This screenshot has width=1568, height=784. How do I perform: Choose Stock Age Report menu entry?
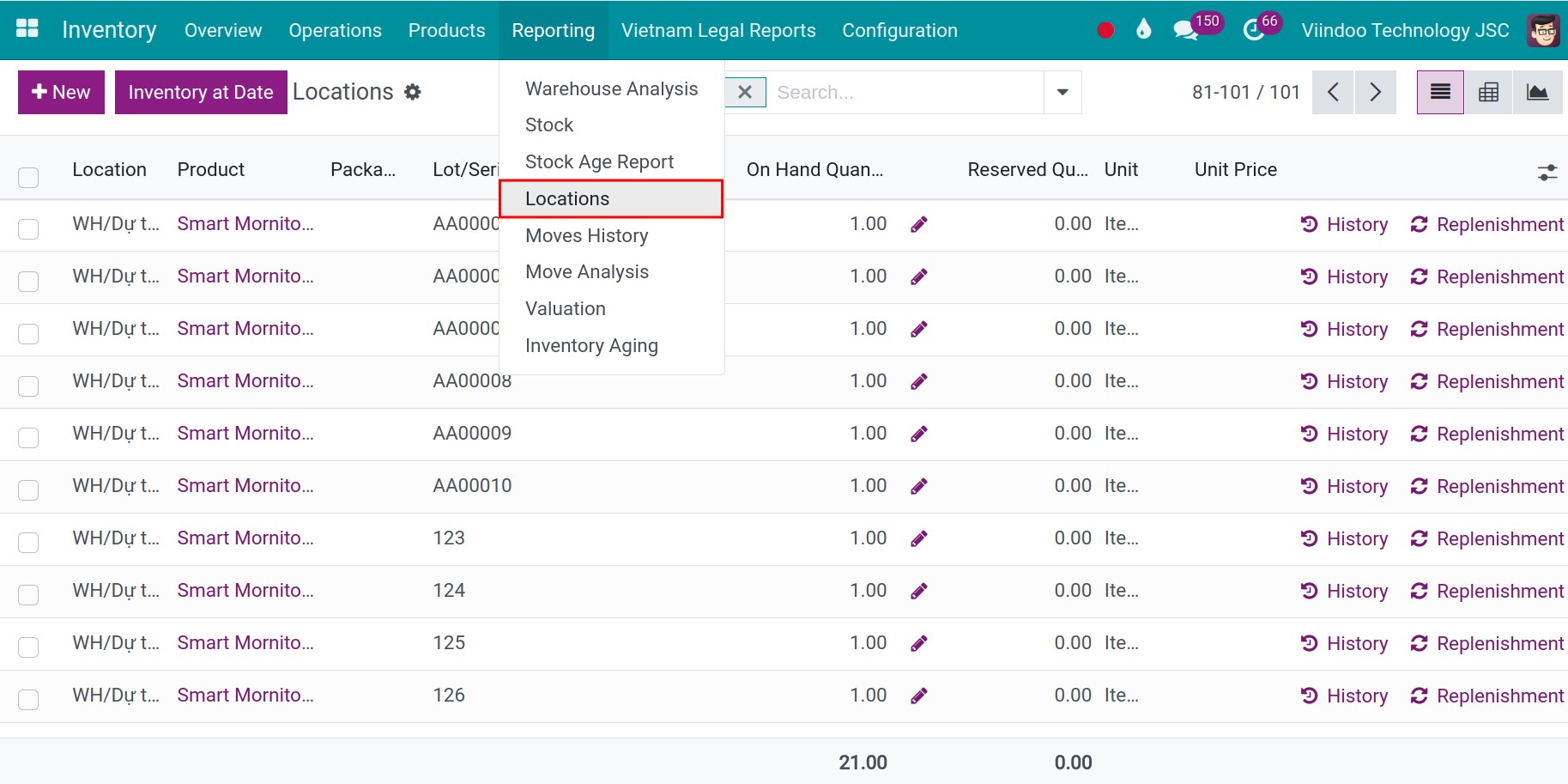599,161
